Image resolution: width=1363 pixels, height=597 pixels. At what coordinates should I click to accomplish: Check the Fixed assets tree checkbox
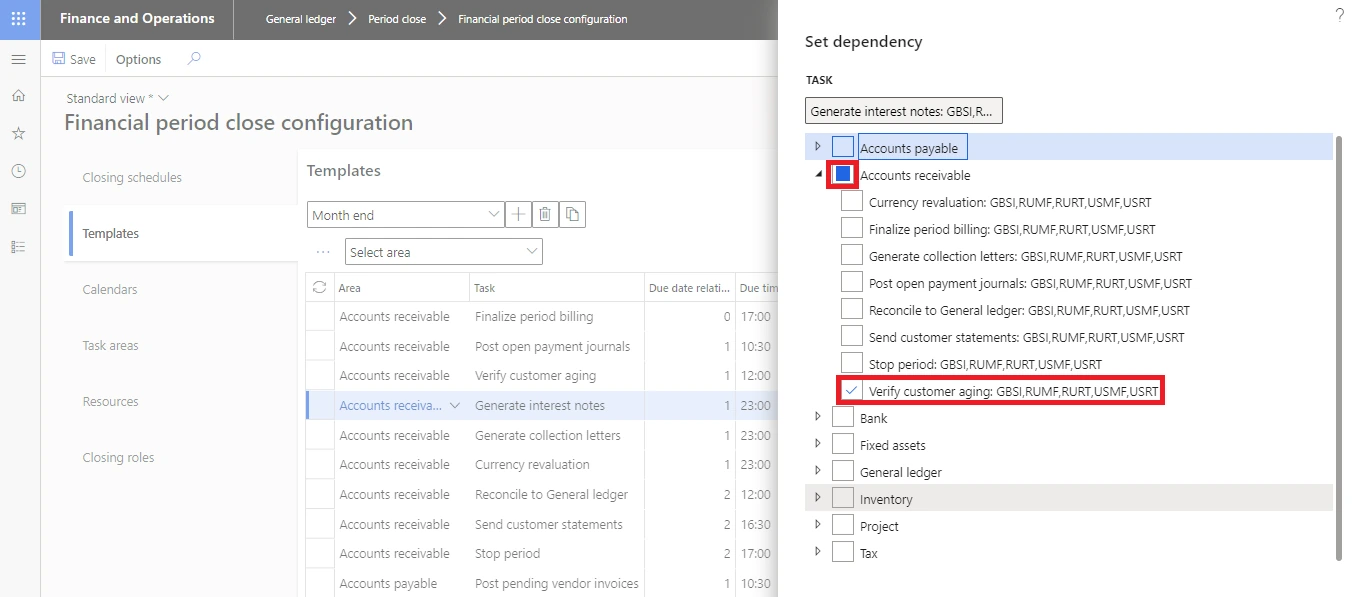[843, 444]
